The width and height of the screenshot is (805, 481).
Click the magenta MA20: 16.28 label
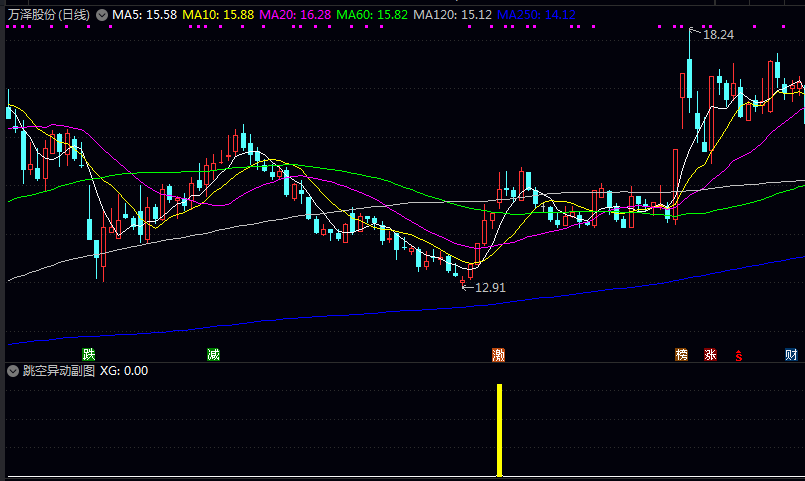click(295, 15)
